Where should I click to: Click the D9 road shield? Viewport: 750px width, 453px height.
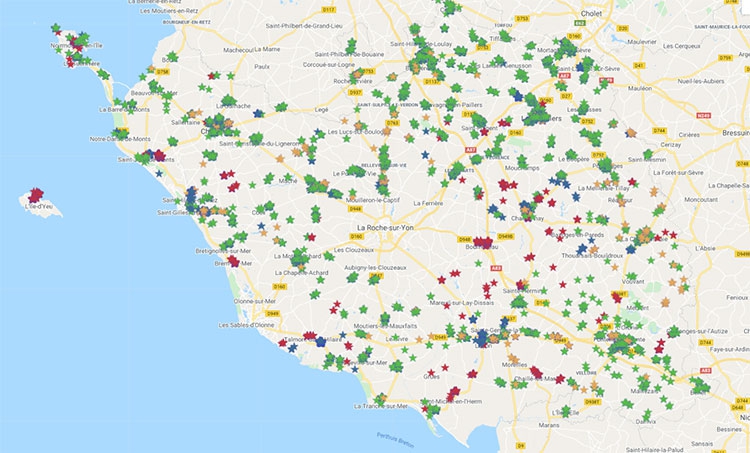click(x=520, y=446)
